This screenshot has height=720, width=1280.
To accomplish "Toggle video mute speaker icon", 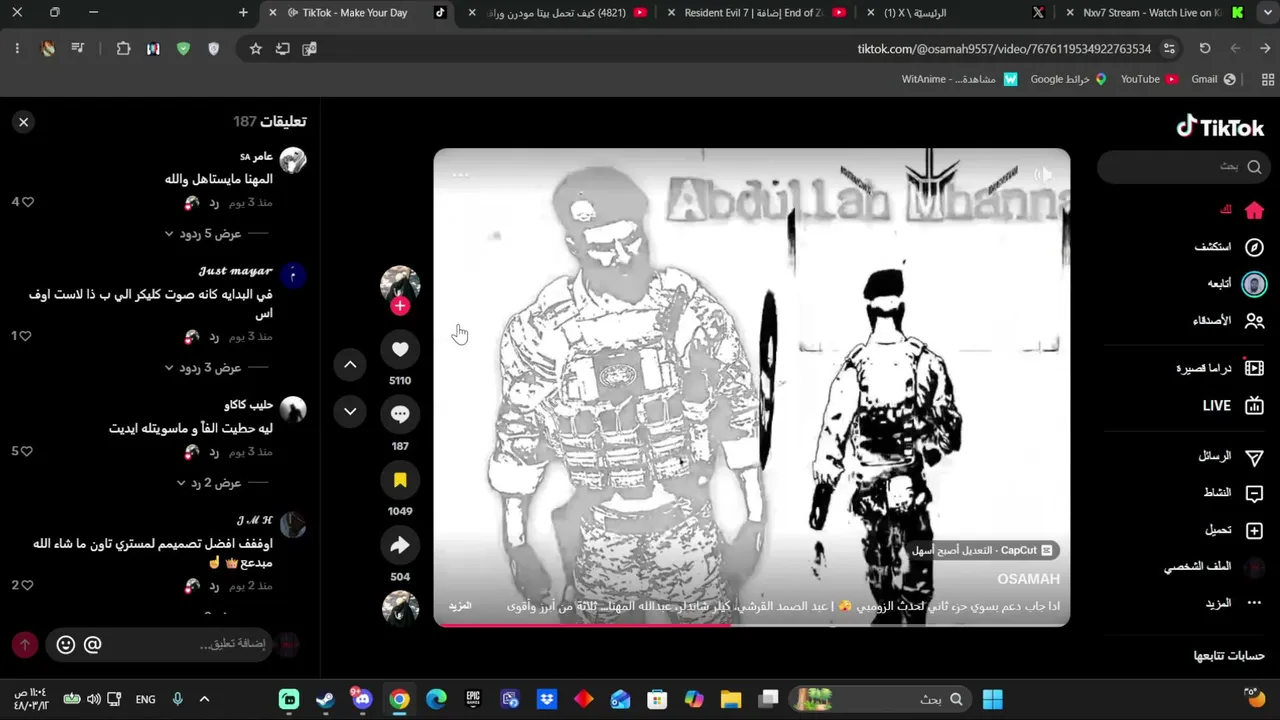I will pyautogui.click(x=1042, y=174).
